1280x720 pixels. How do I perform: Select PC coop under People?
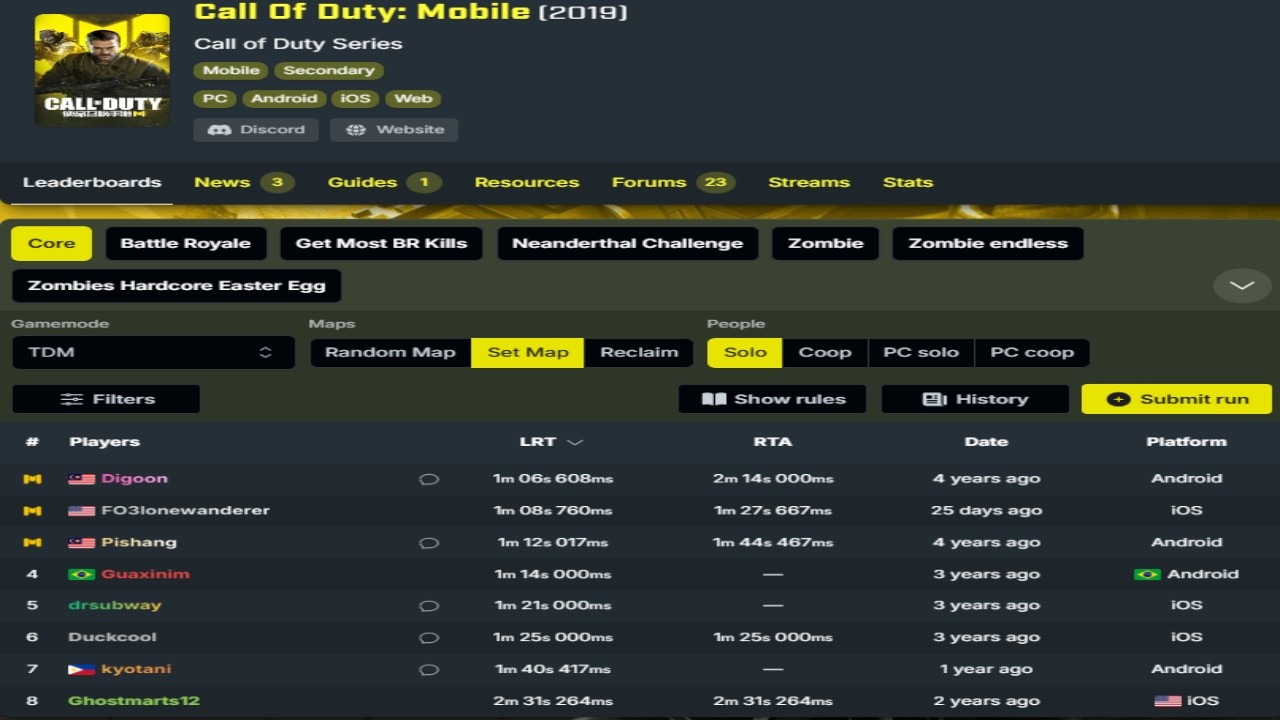tap(1032, 352)
